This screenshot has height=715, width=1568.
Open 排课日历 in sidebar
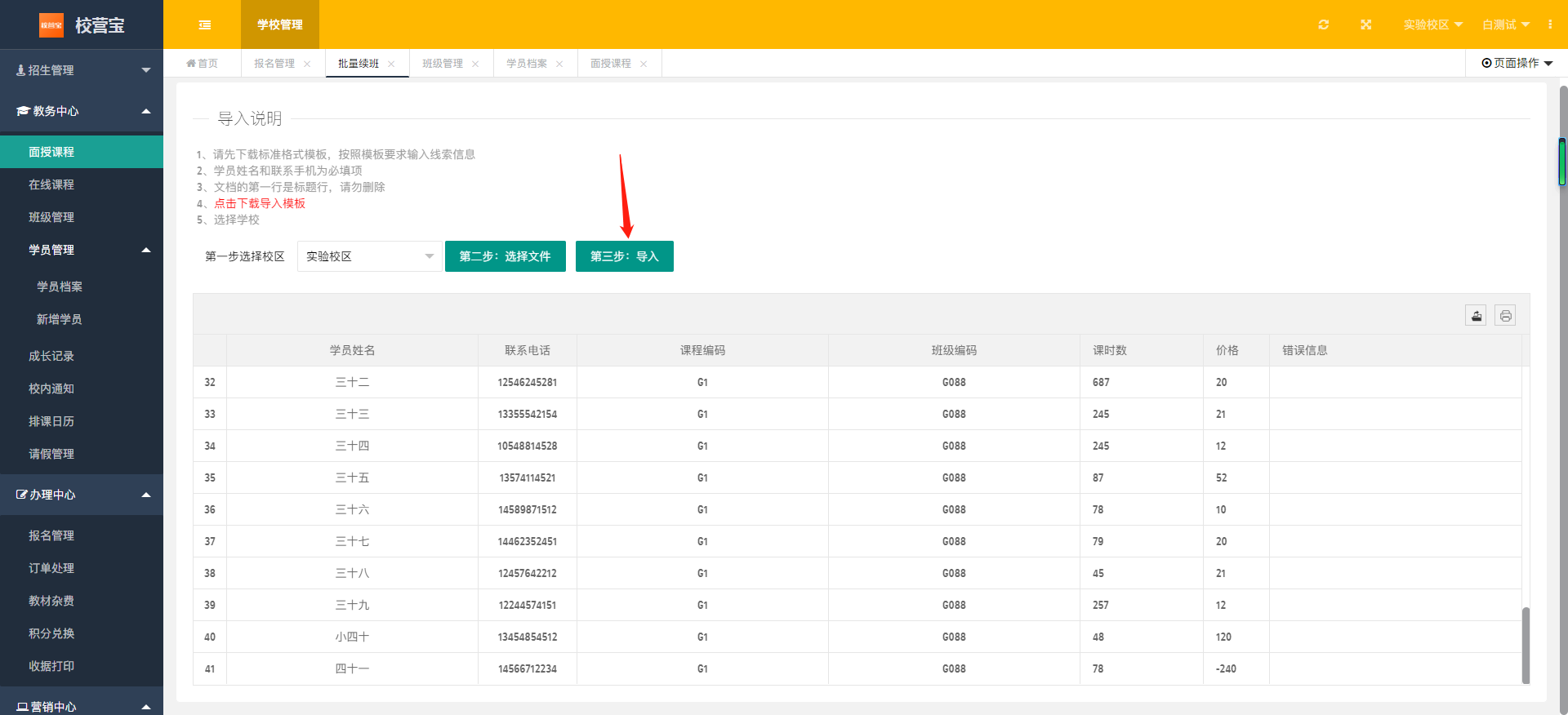point(82,421)
